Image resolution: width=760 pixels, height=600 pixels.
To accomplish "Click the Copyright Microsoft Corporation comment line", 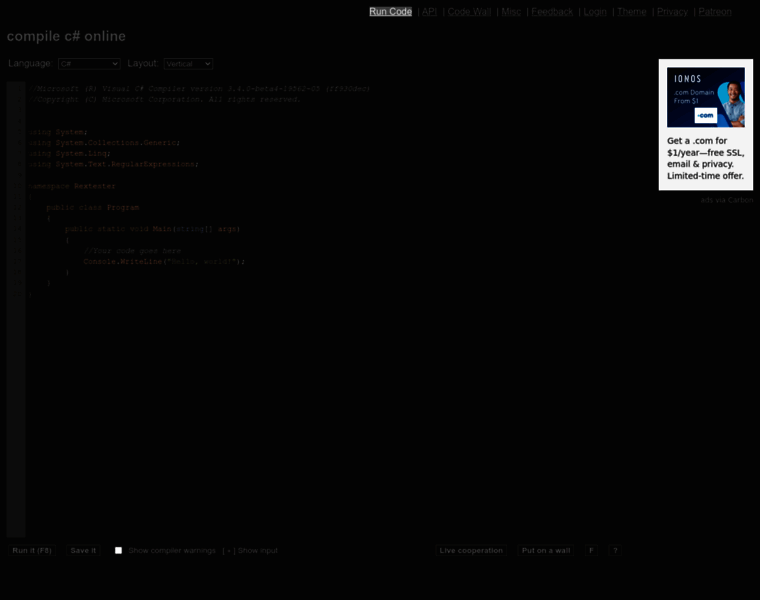I will 164,100.
